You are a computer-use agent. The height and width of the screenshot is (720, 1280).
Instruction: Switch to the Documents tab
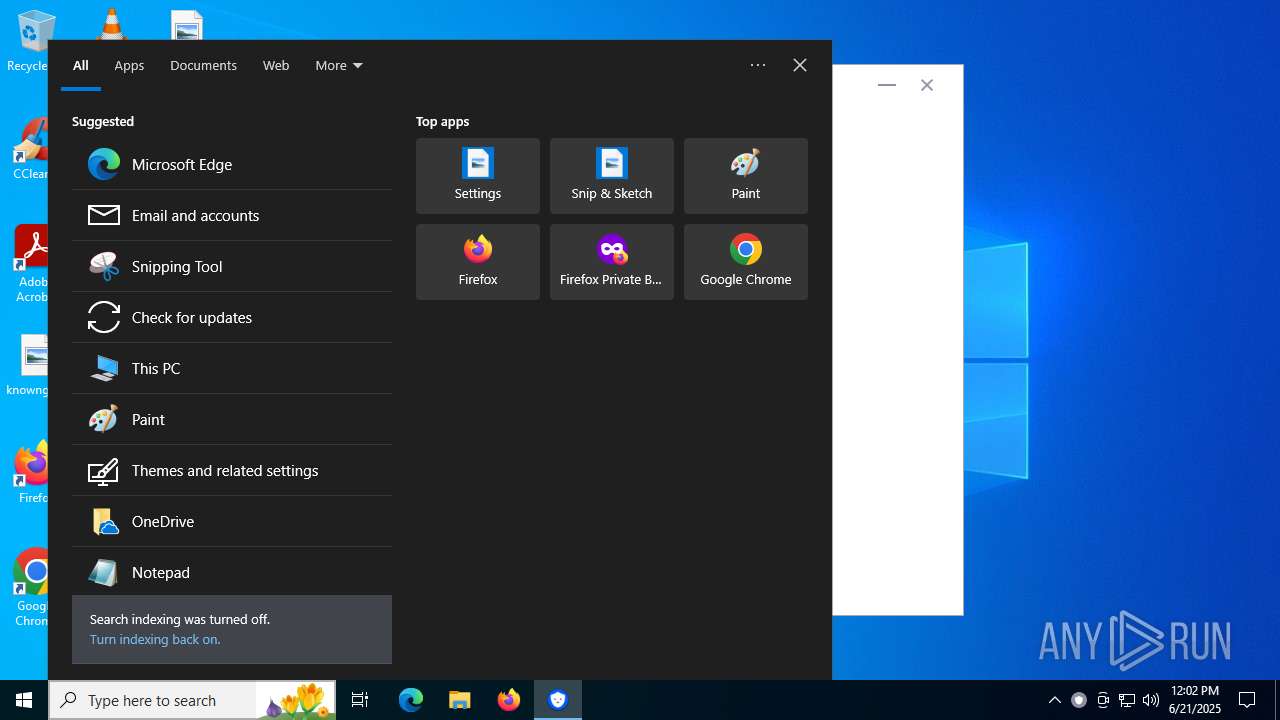coord(203,65)
